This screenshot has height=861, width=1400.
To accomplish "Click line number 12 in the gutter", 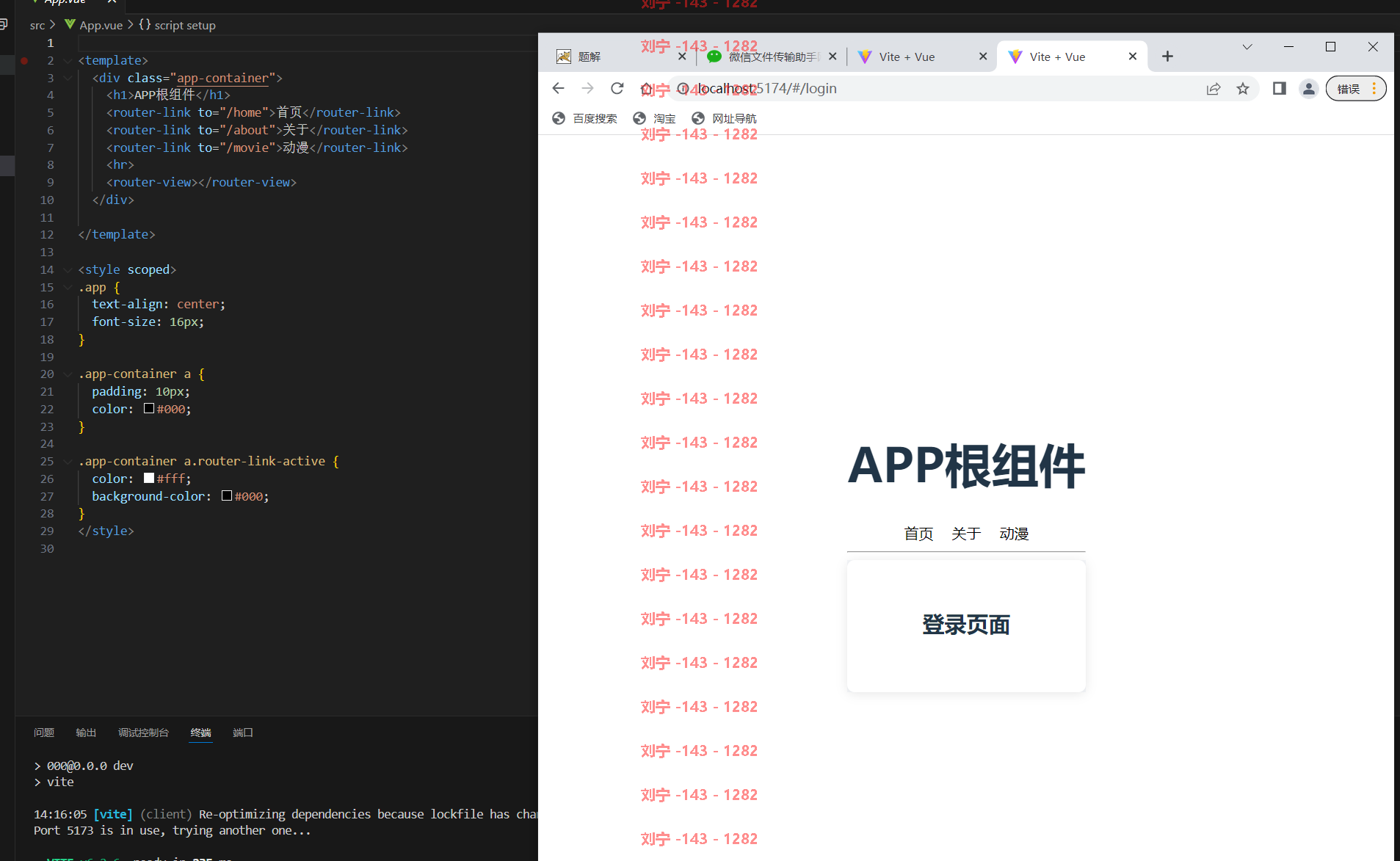I will [x=47, y=234].
